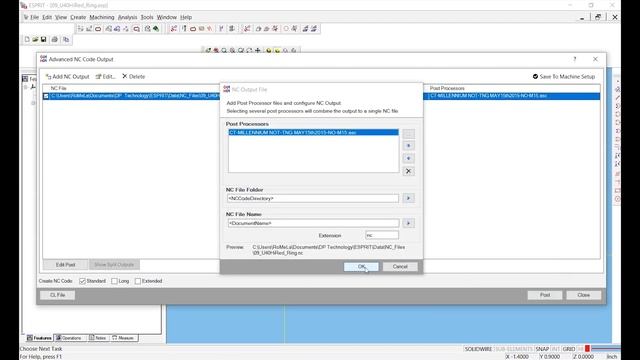Click the Pan cross icon in the view toolbar
640x360 pixels.
(258, 51)
